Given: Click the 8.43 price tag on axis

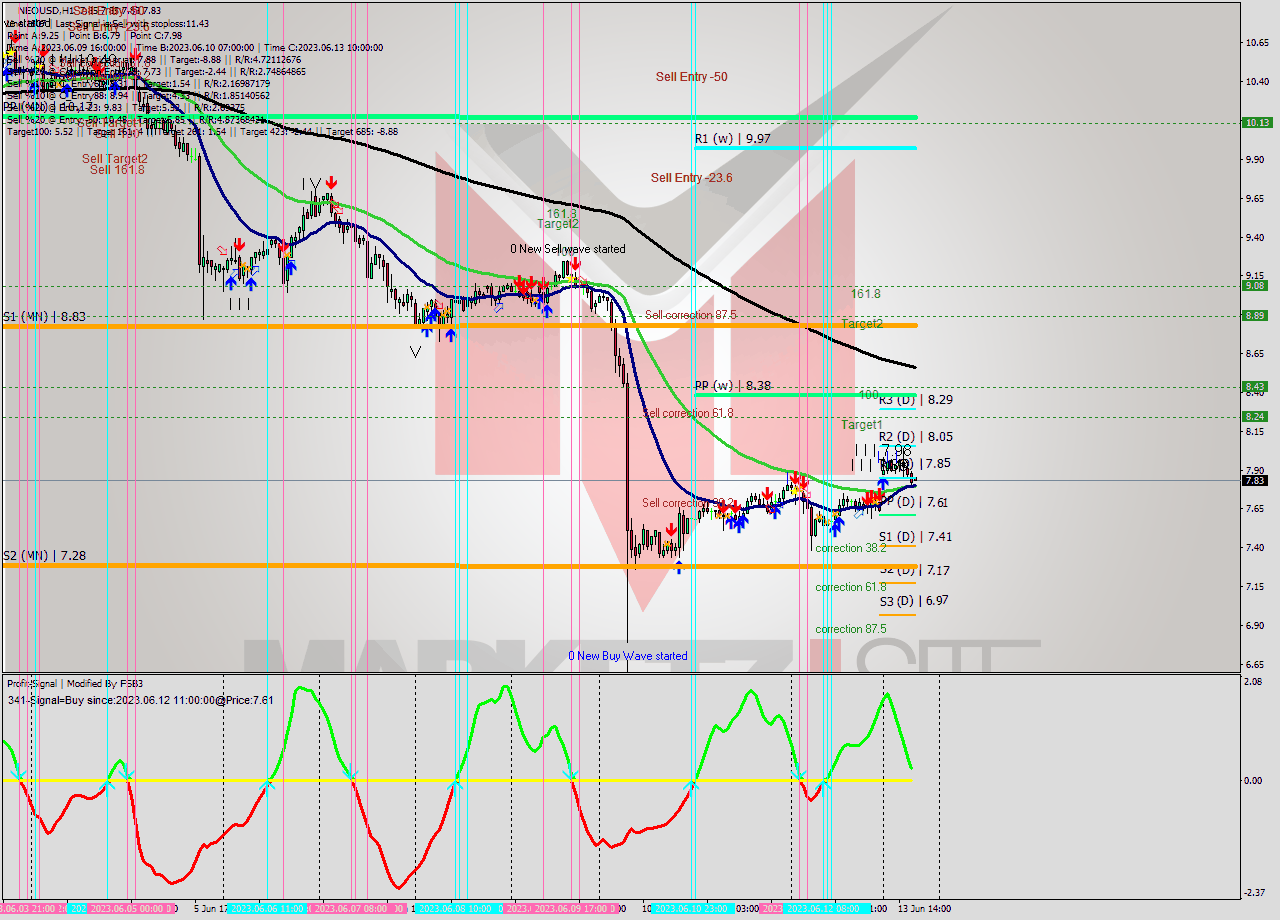Looking at the screenshot, I should coord(1256,386).
